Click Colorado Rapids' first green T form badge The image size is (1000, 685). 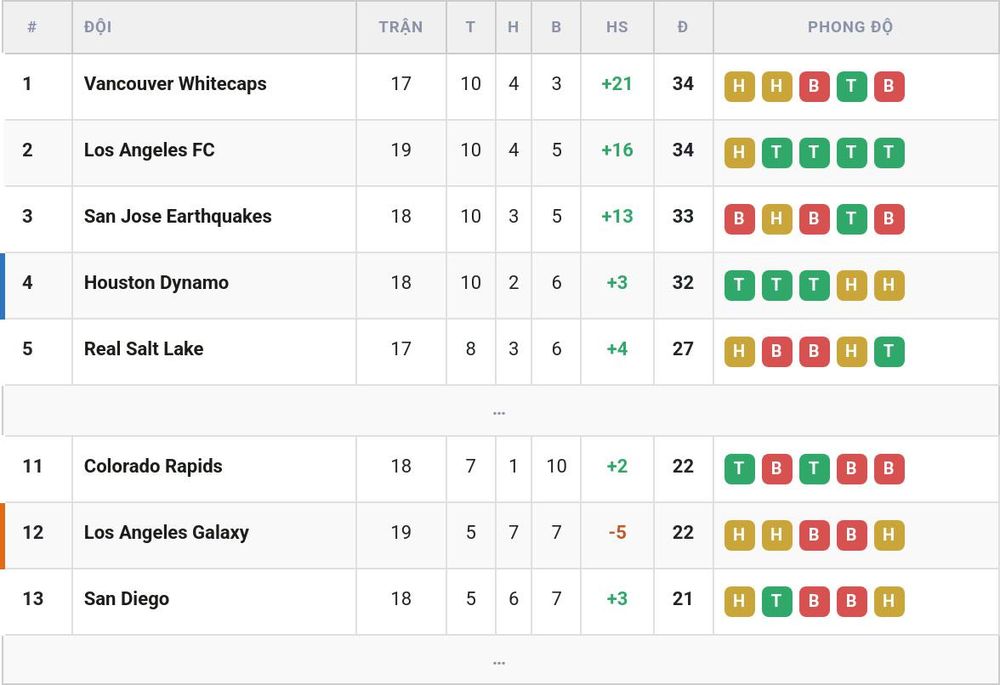739,469
